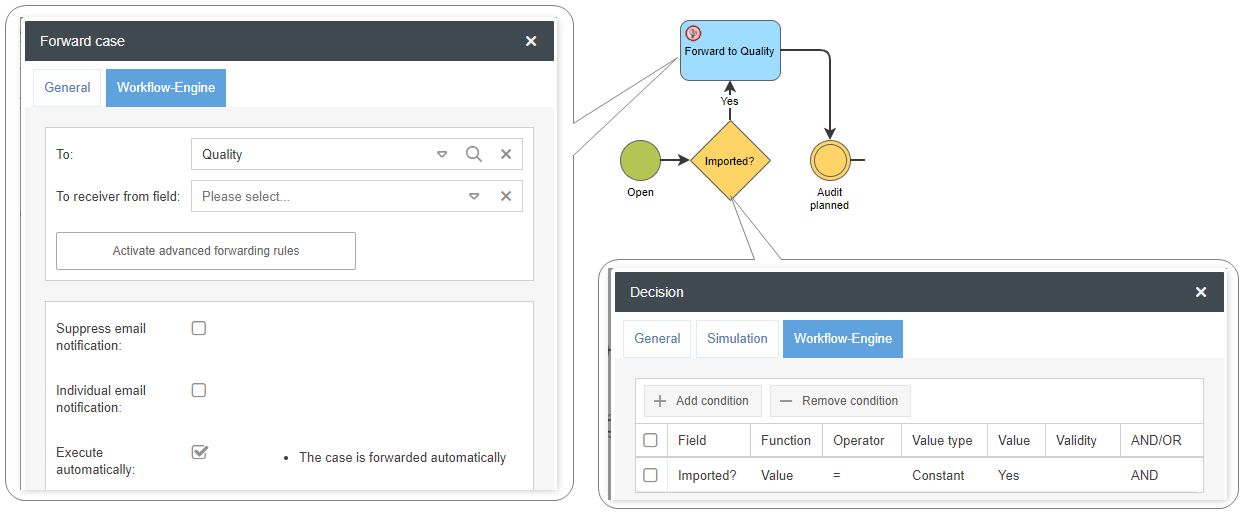This screenshot has height=513, width=1243.
Task: Click Activate advanced forwarding rules button
Action: (x=205, y=251)
